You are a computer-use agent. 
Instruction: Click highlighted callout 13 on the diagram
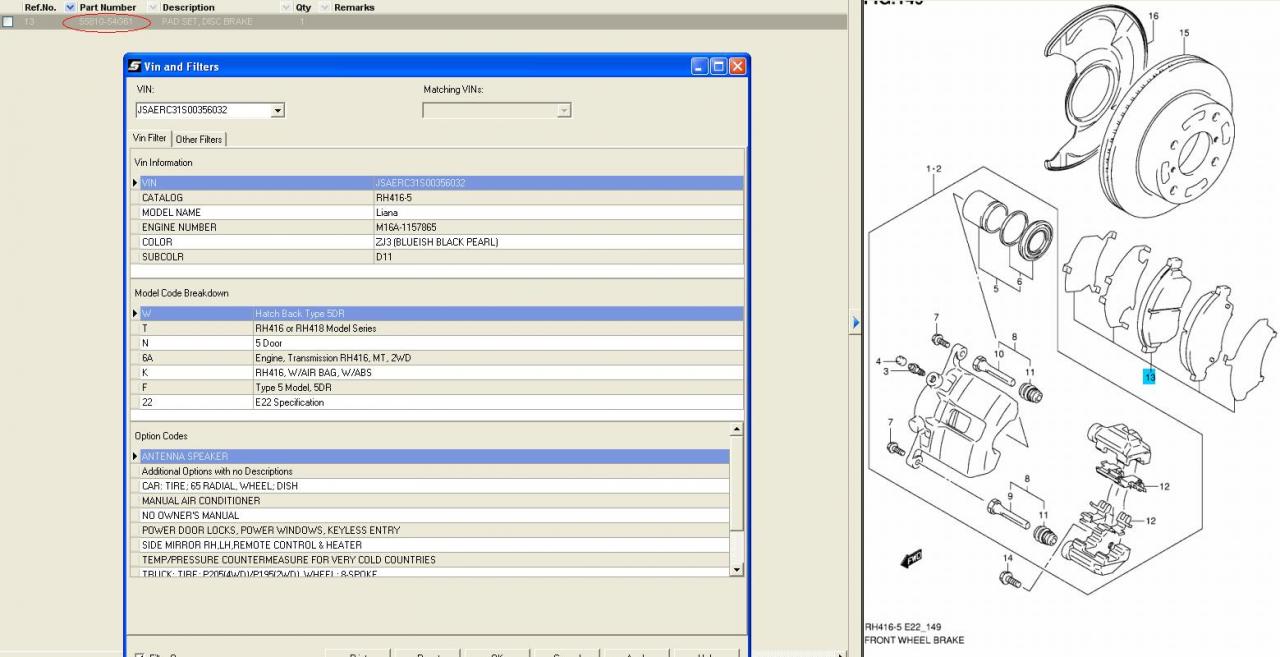[1150, 377]
